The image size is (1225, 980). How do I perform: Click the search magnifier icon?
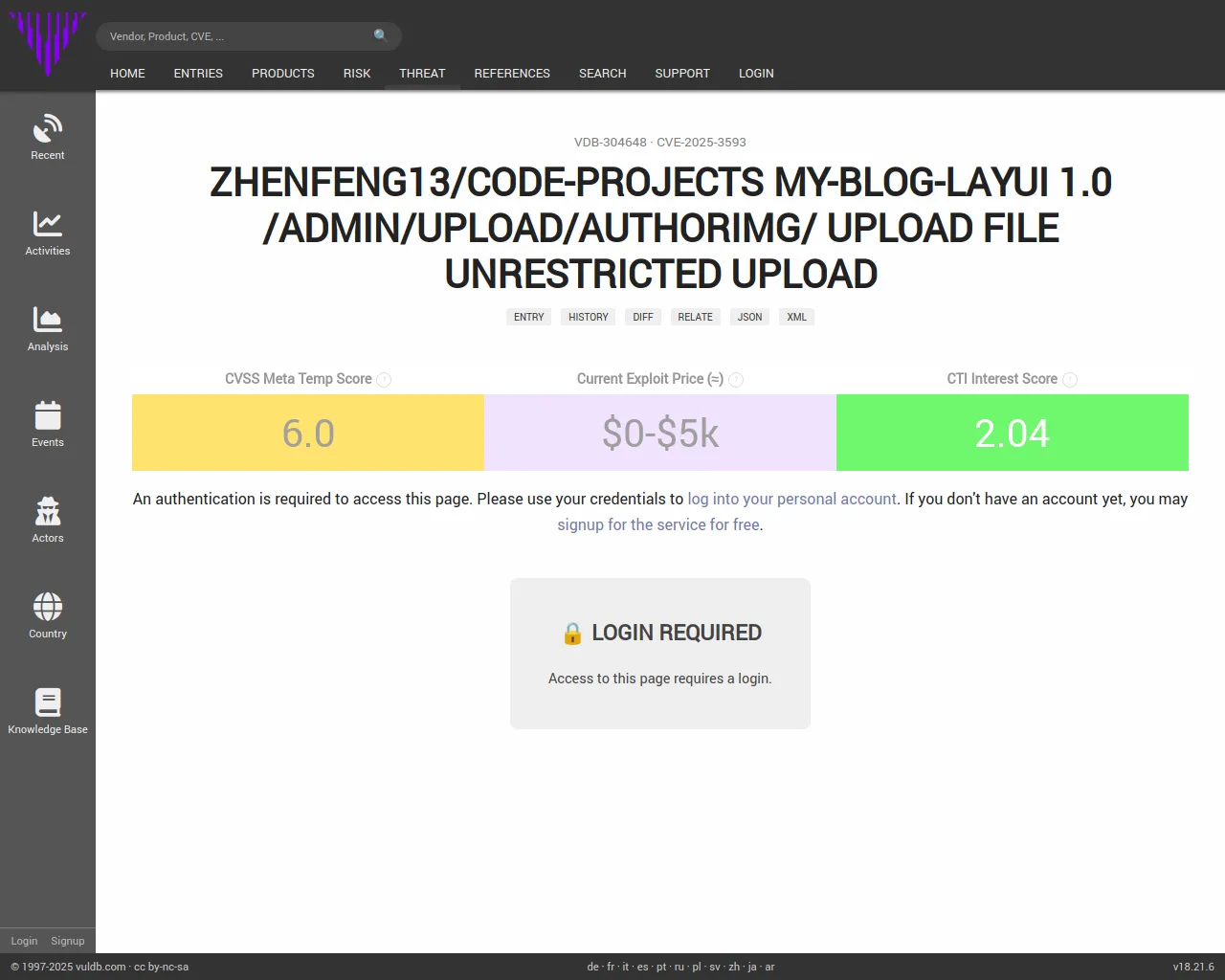tap(381, 35)
